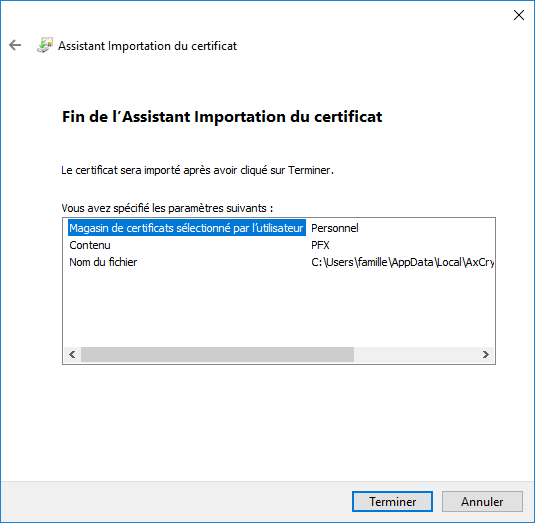
Task: Click the 'PFX' value
Action: (x=320, y=245)
